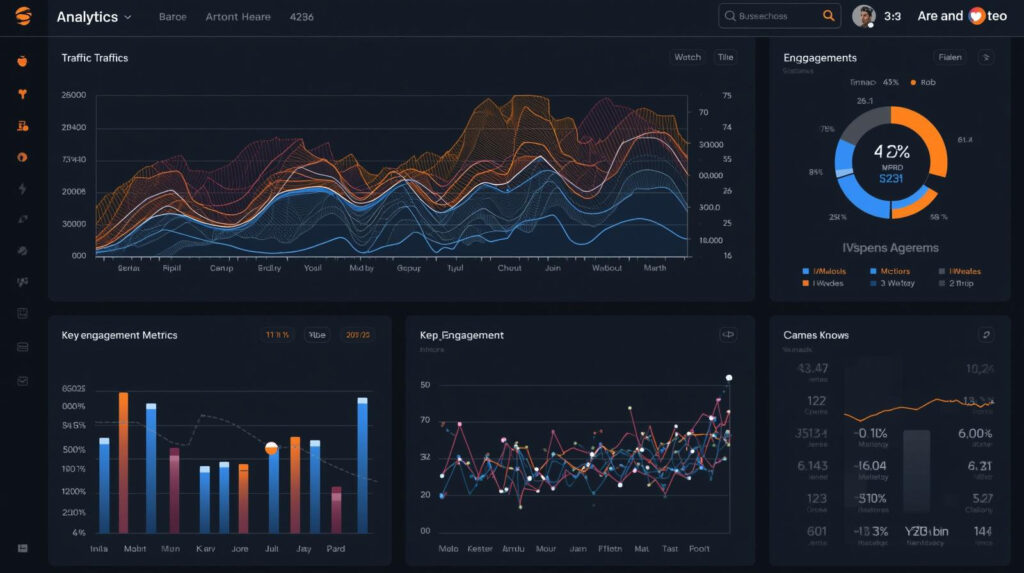
Task: Expand the small button right of Fialen
Action: [x=987, y=57]
